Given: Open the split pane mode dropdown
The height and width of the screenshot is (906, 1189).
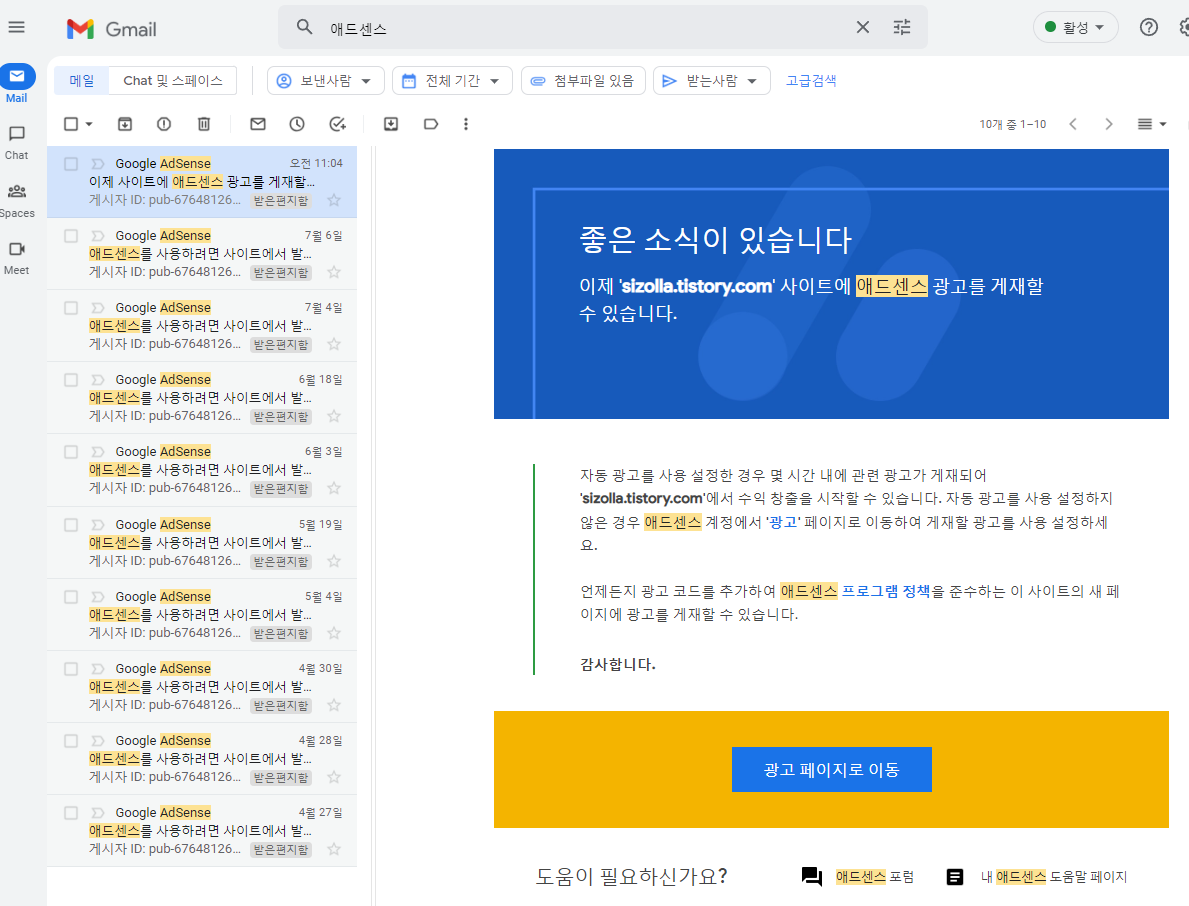Looking at the screenshot, I should point(1152,124).
